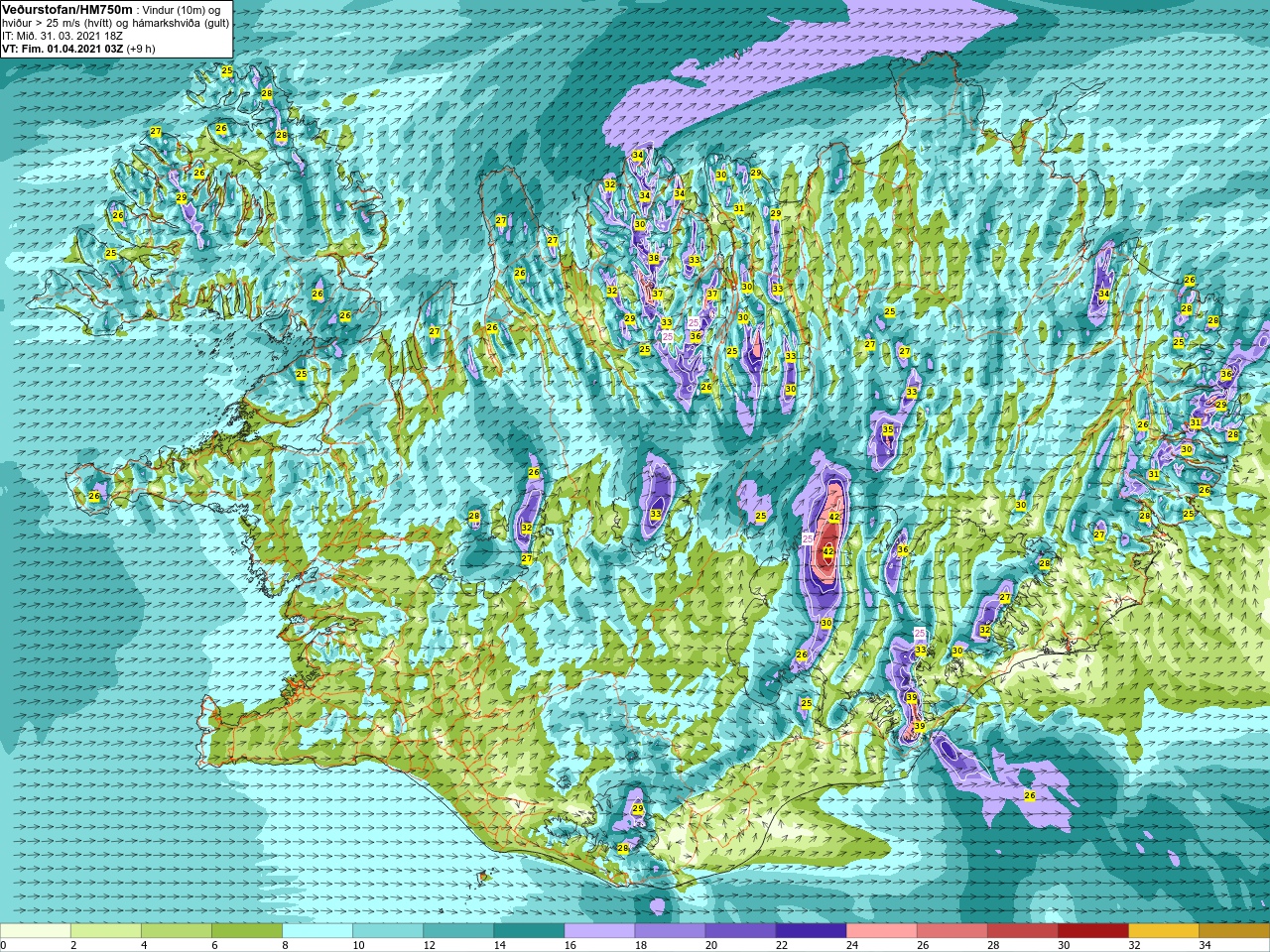The image size is (1270, 952).
Task: Click the '35' gust value label on map
Action: point(888,429)
